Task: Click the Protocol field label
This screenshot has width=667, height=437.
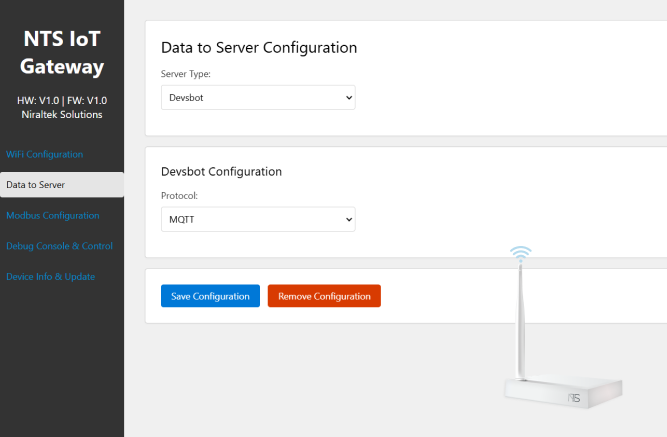Action: tap(179, 195)
